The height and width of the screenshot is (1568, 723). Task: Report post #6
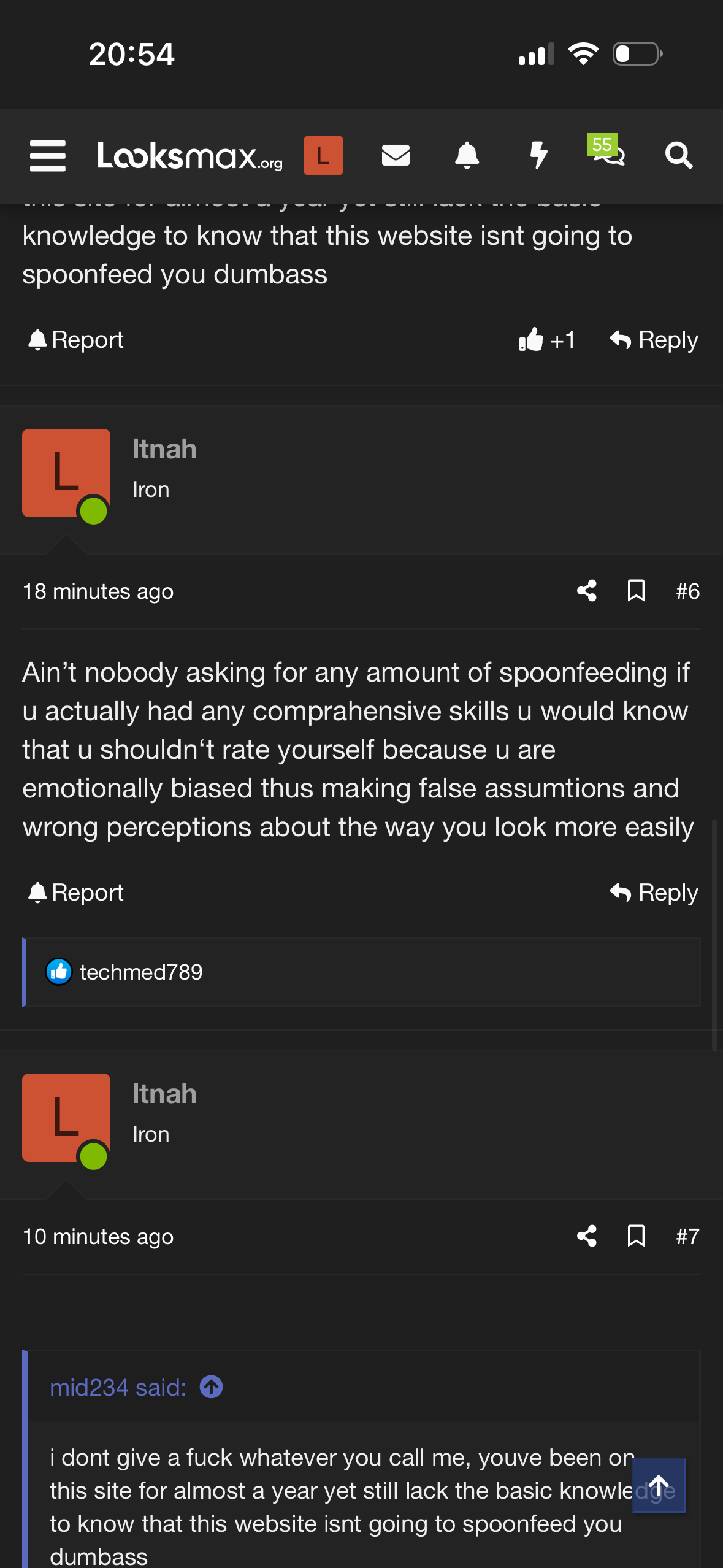(x=76, y=893)
